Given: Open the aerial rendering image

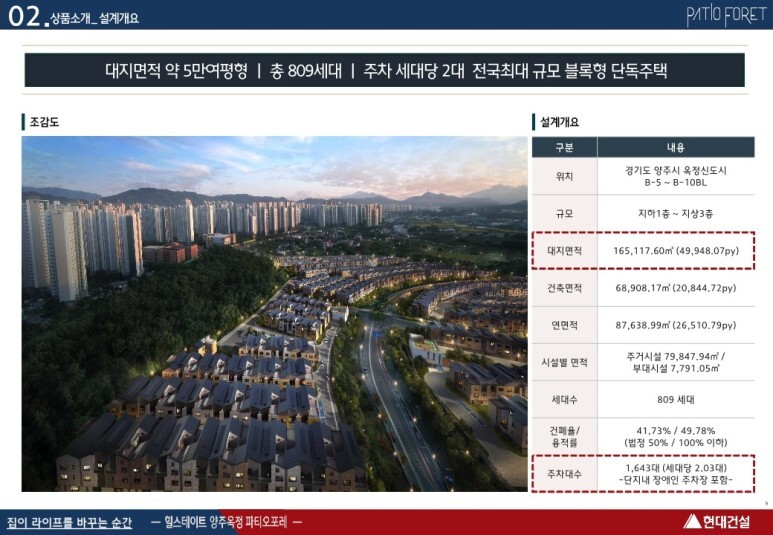Looking at the screenshot, I should 275,314.
